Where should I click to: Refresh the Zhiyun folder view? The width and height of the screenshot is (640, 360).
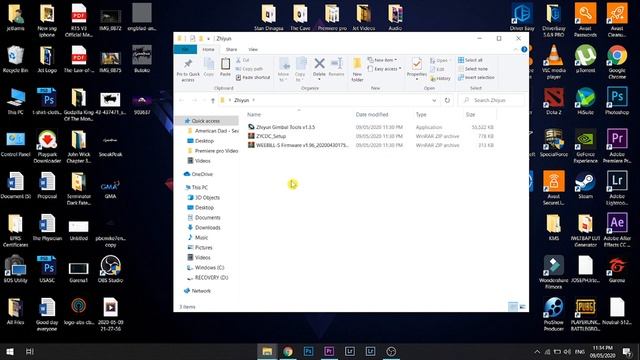pos(447,100)
